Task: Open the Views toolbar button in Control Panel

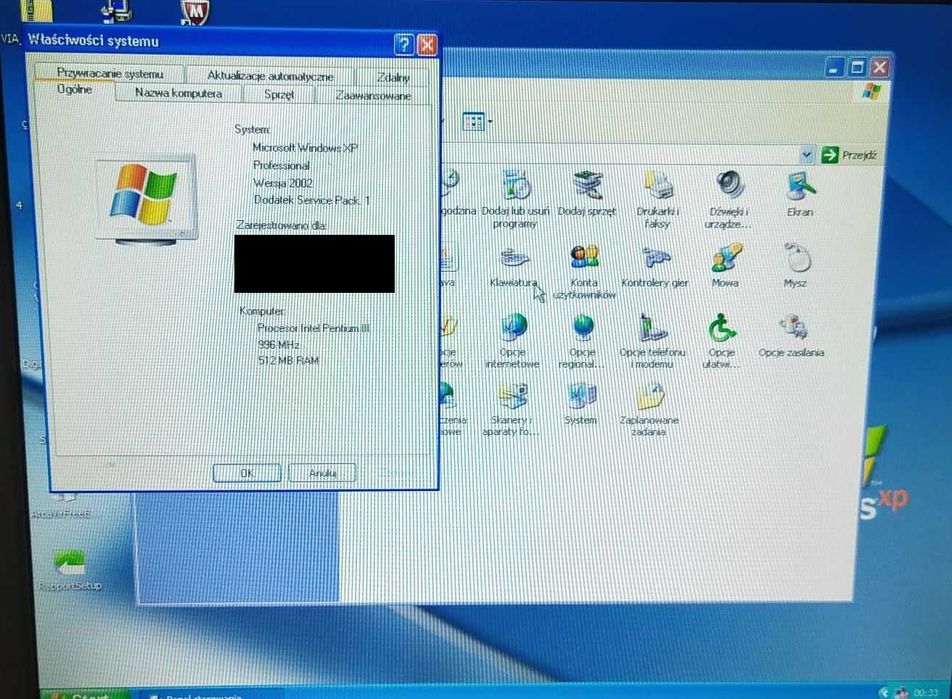Action: point(477,122)
